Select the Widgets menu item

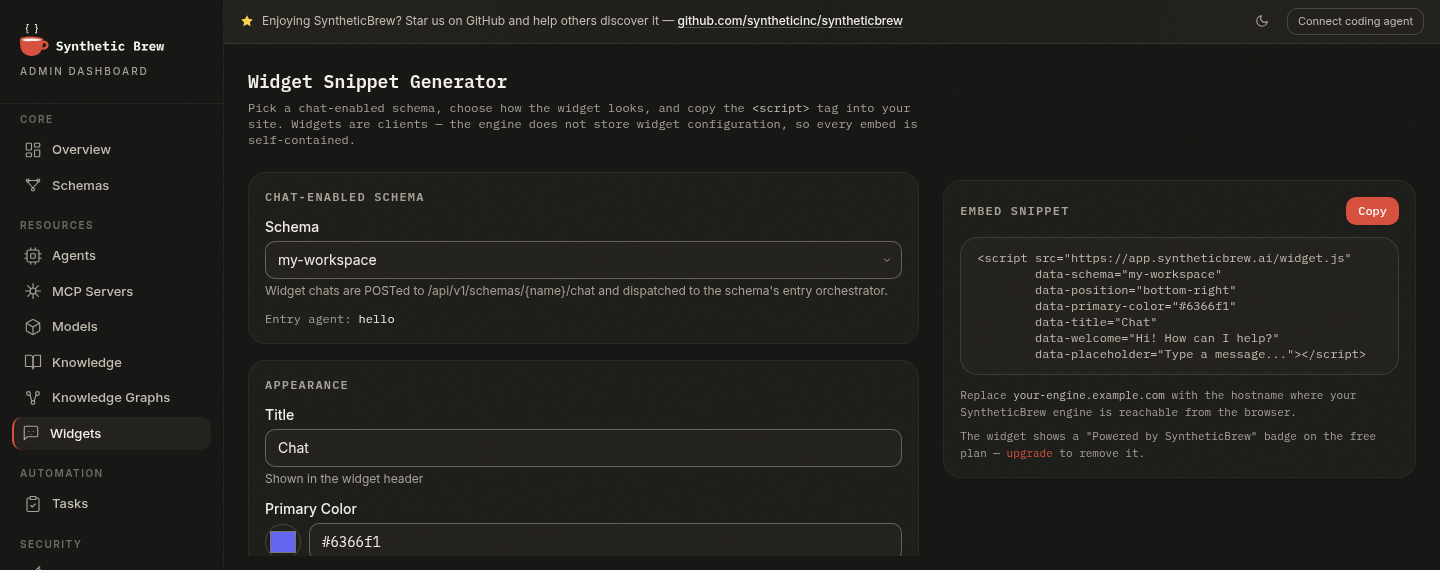click(111, 434)
